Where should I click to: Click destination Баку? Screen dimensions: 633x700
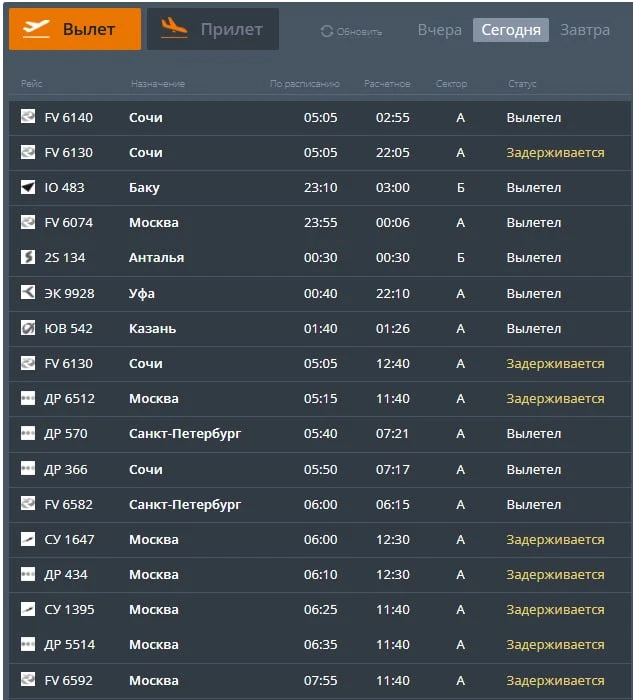[144, 188]
